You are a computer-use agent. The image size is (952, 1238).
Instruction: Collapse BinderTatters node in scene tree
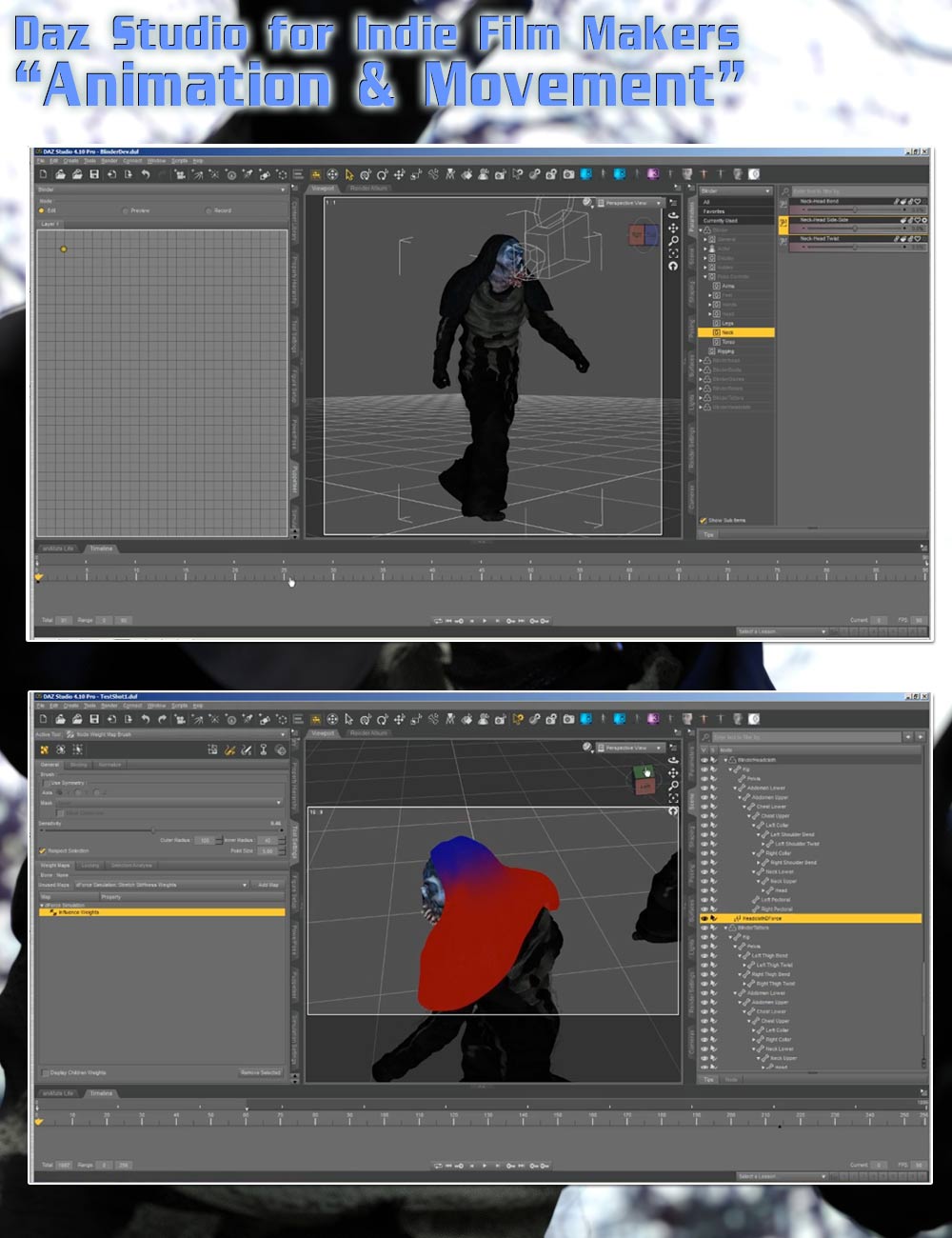point(726,928)
